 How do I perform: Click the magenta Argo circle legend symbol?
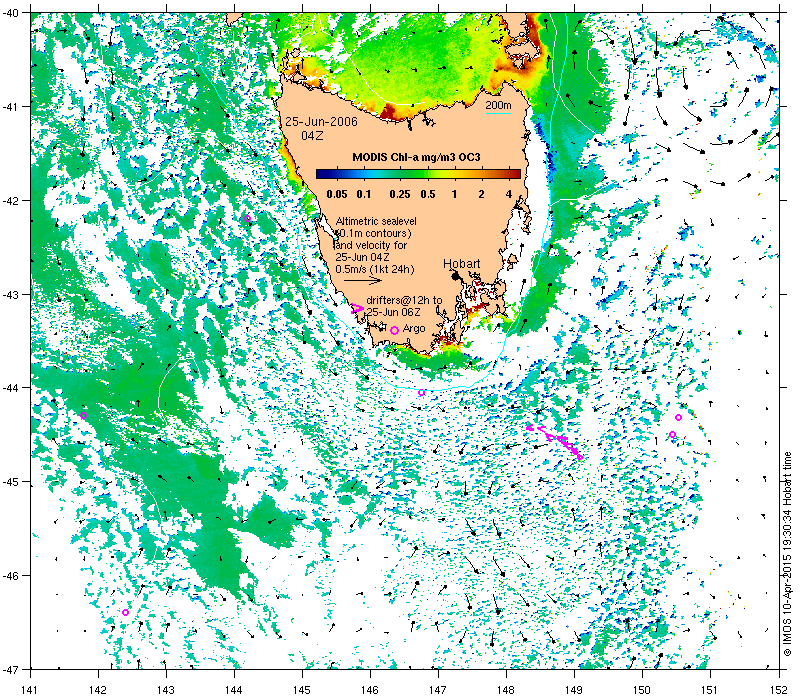point(394,331)
